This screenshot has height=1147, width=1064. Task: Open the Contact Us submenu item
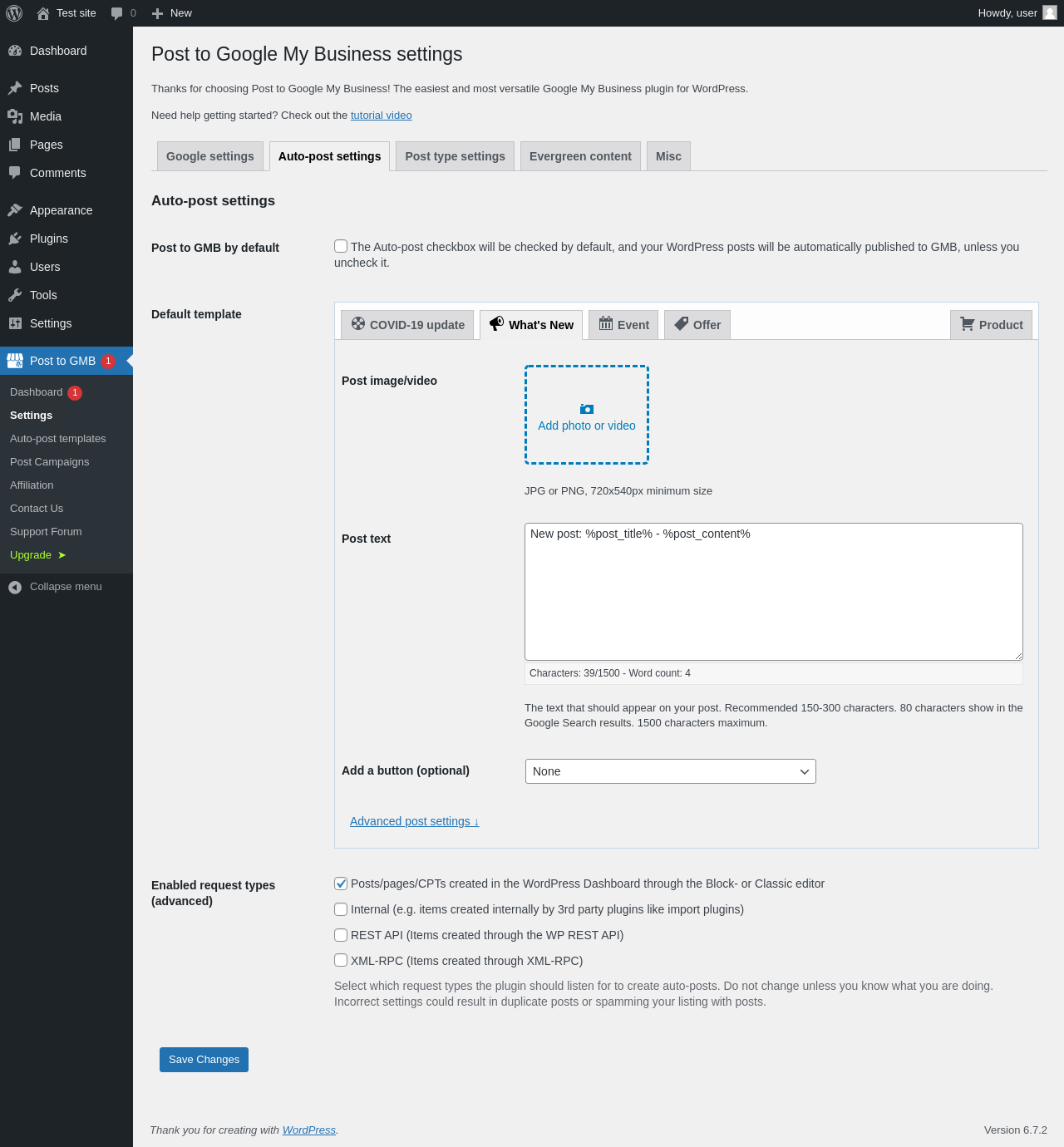tap(37, 509)
